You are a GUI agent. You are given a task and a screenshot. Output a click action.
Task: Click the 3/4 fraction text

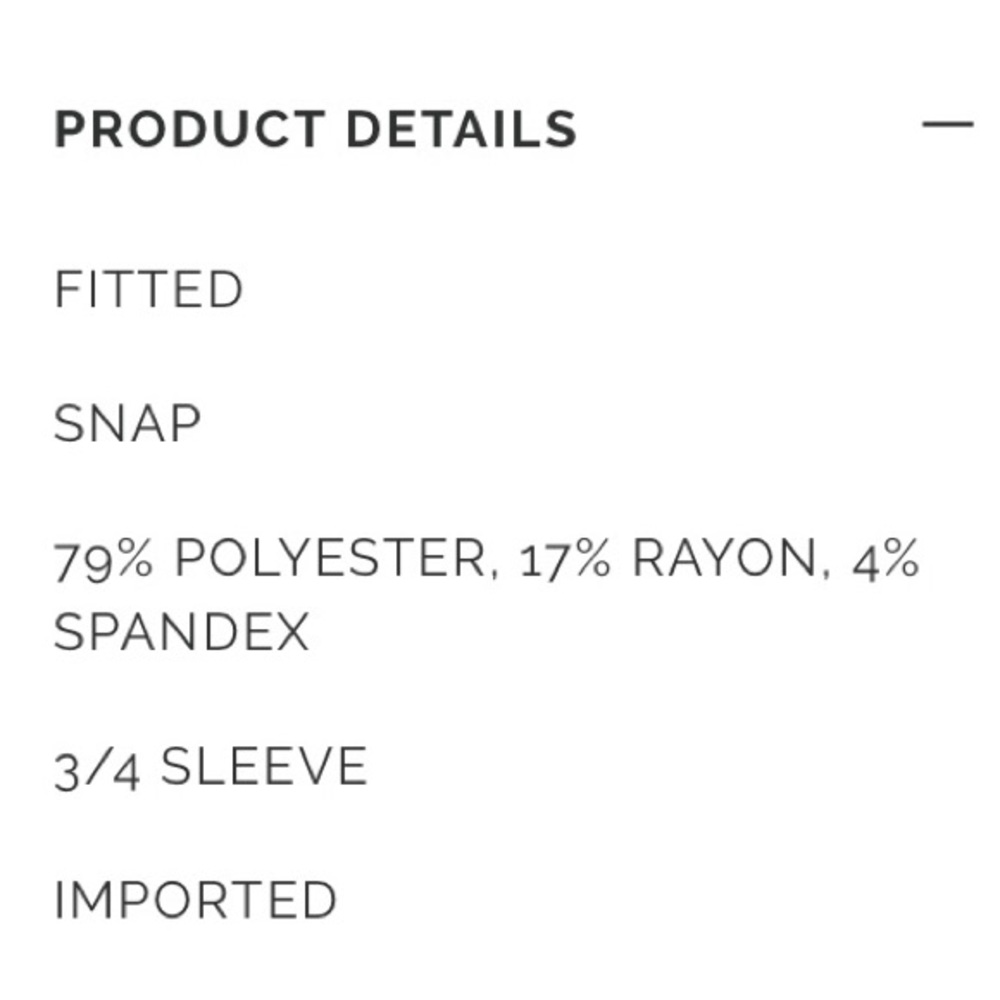[97, 769]
